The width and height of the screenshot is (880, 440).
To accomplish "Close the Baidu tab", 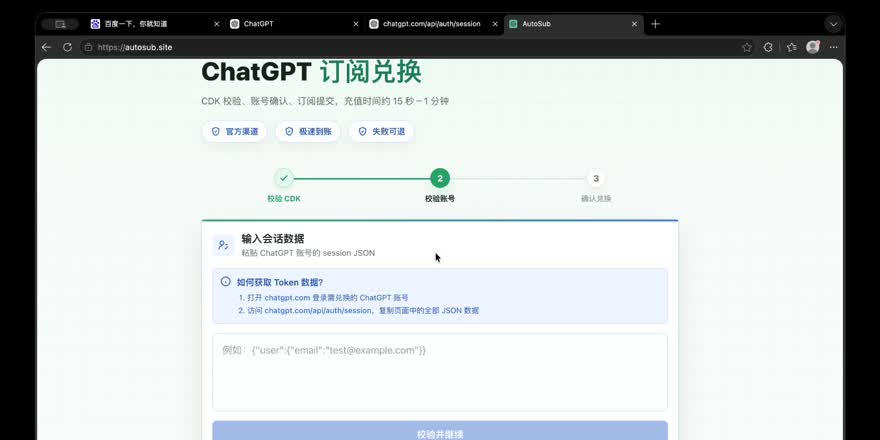I will tap(217, 24).
